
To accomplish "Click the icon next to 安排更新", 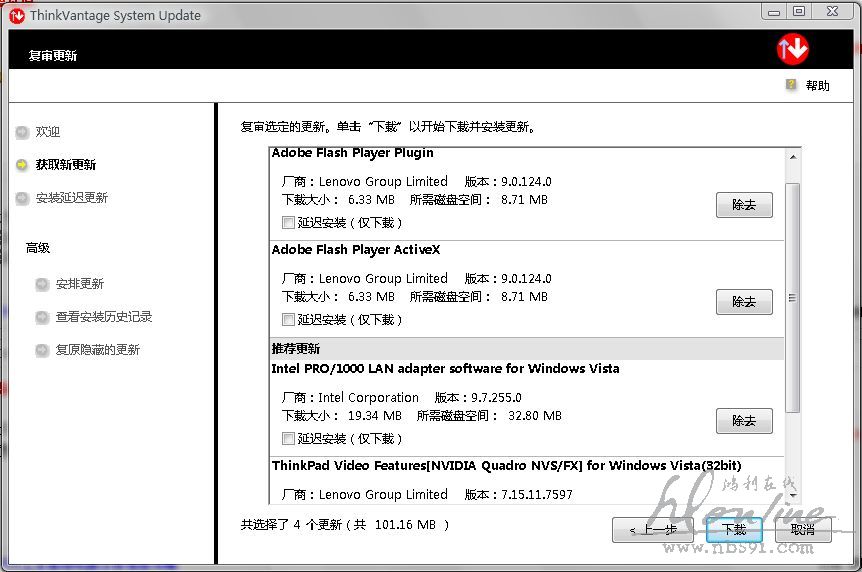I will (x=42, y=284).
